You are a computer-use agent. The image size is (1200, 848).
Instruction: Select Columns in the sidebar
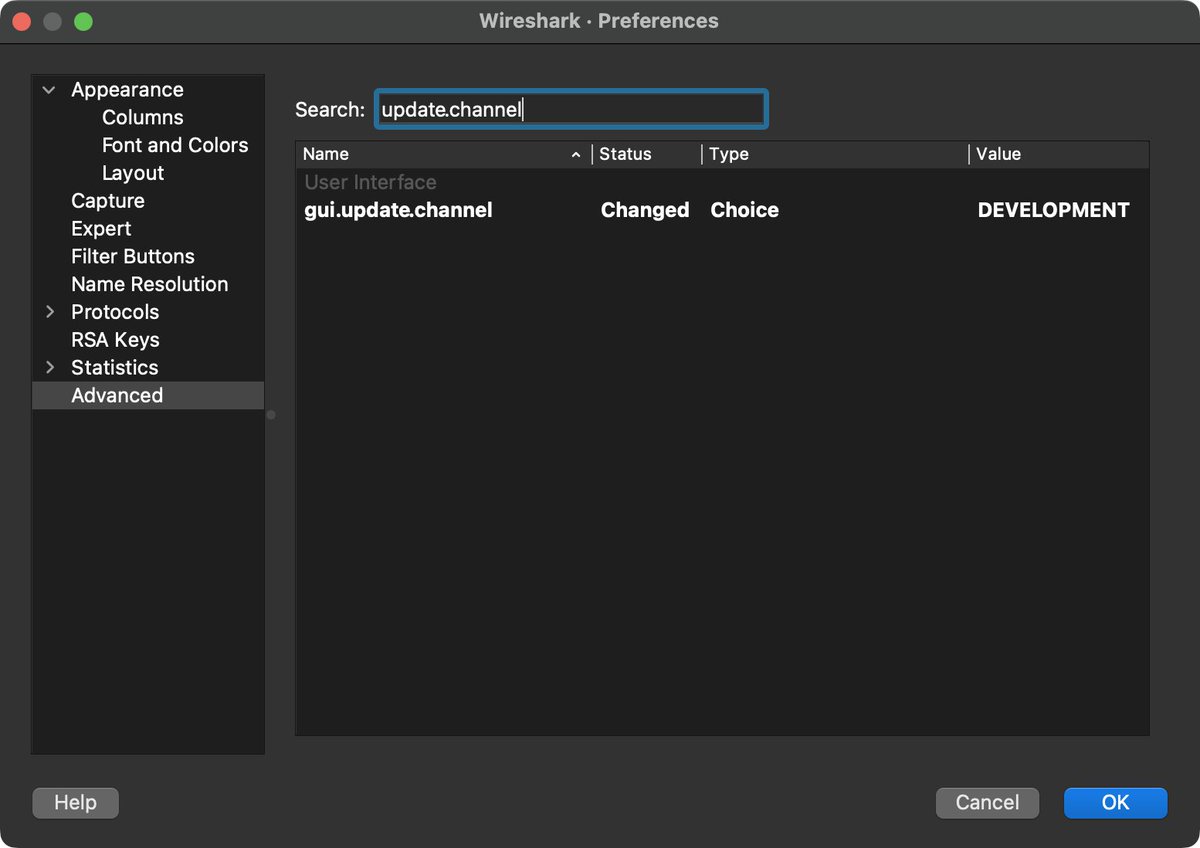pyautogui.click(x=142, y=117)
